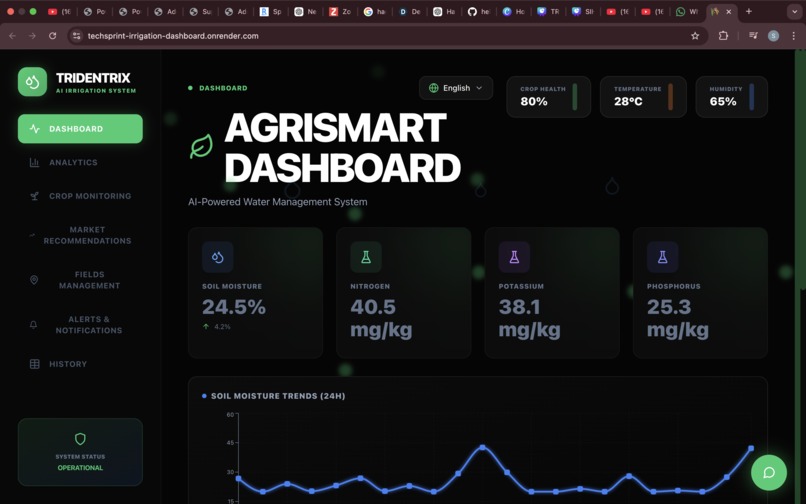Switch to the Google 'ha' tab
This screenshot has width=806, height=504.
[x=374, y=11]
